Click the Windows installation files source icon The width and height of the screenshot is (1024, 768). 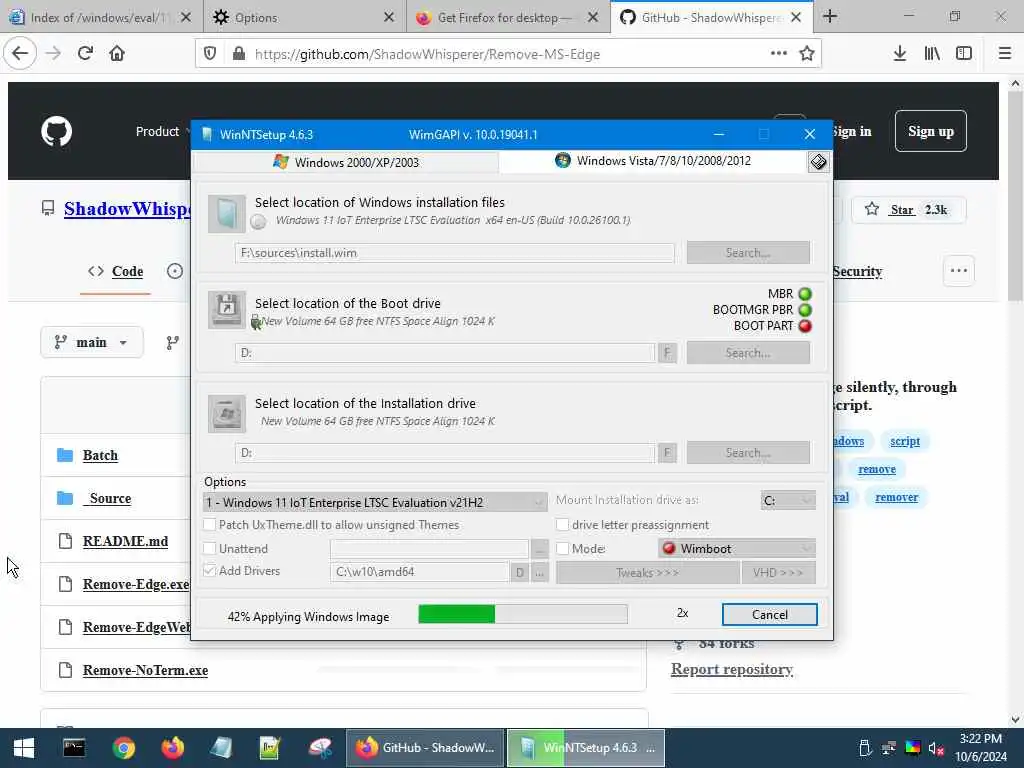(x=227, y=214)
